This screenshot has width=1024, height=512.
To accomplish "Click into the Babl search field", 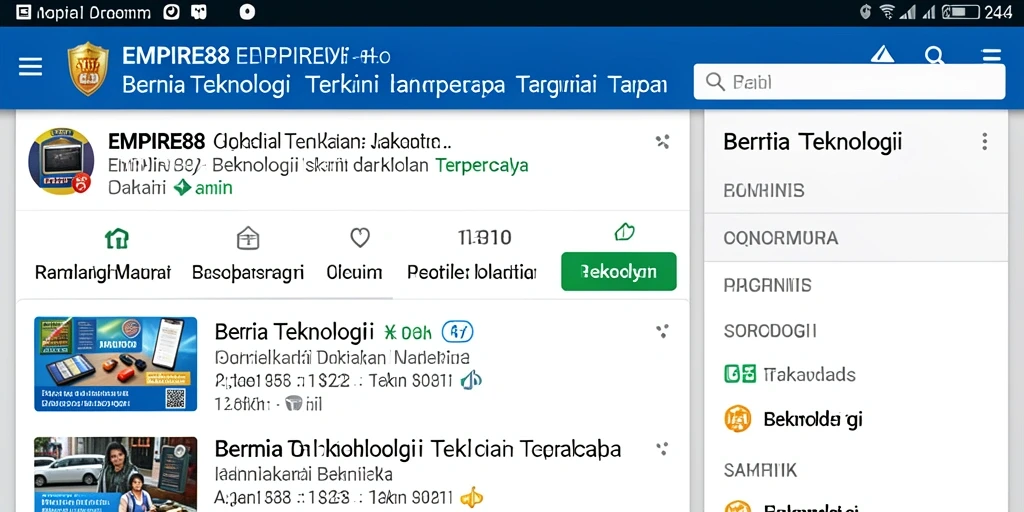I will (849, 82).
